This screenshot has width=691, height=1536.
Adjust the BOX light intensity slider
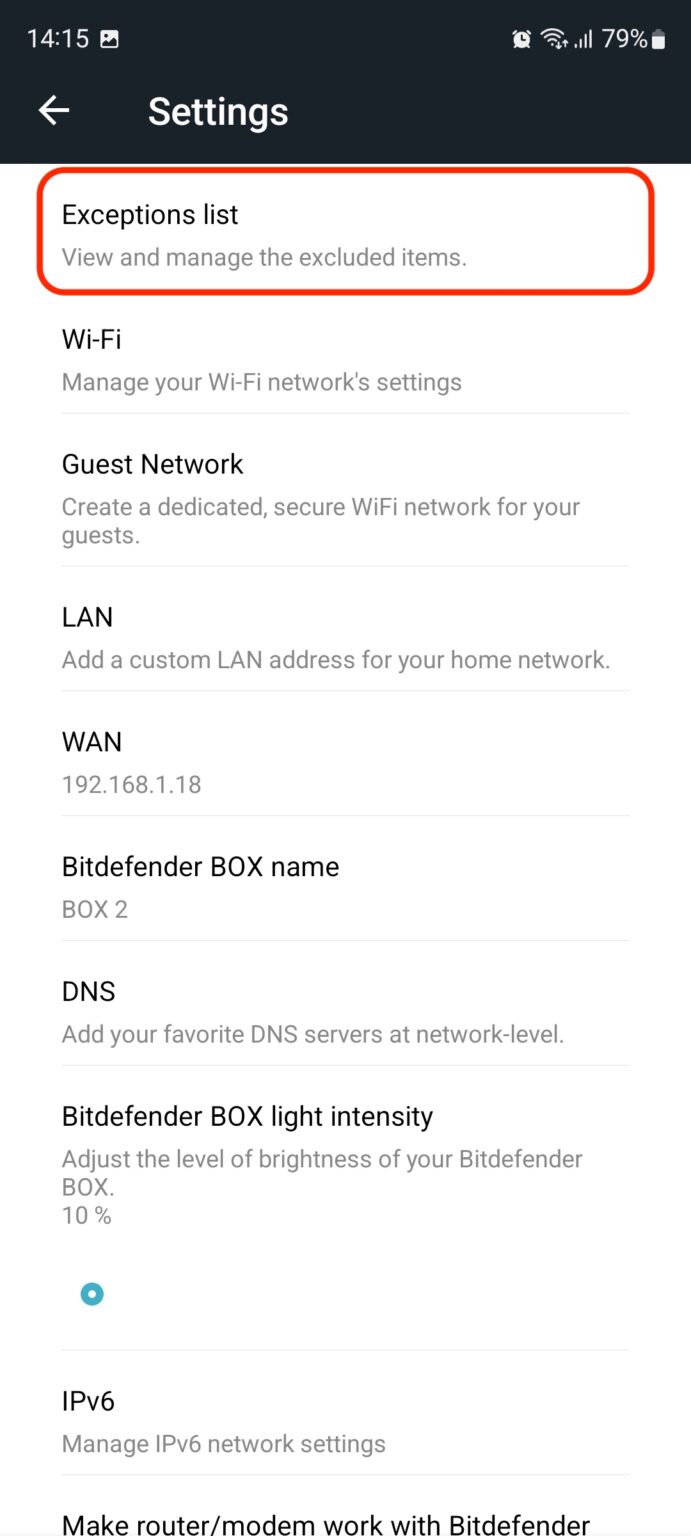tap(91, 1293)
